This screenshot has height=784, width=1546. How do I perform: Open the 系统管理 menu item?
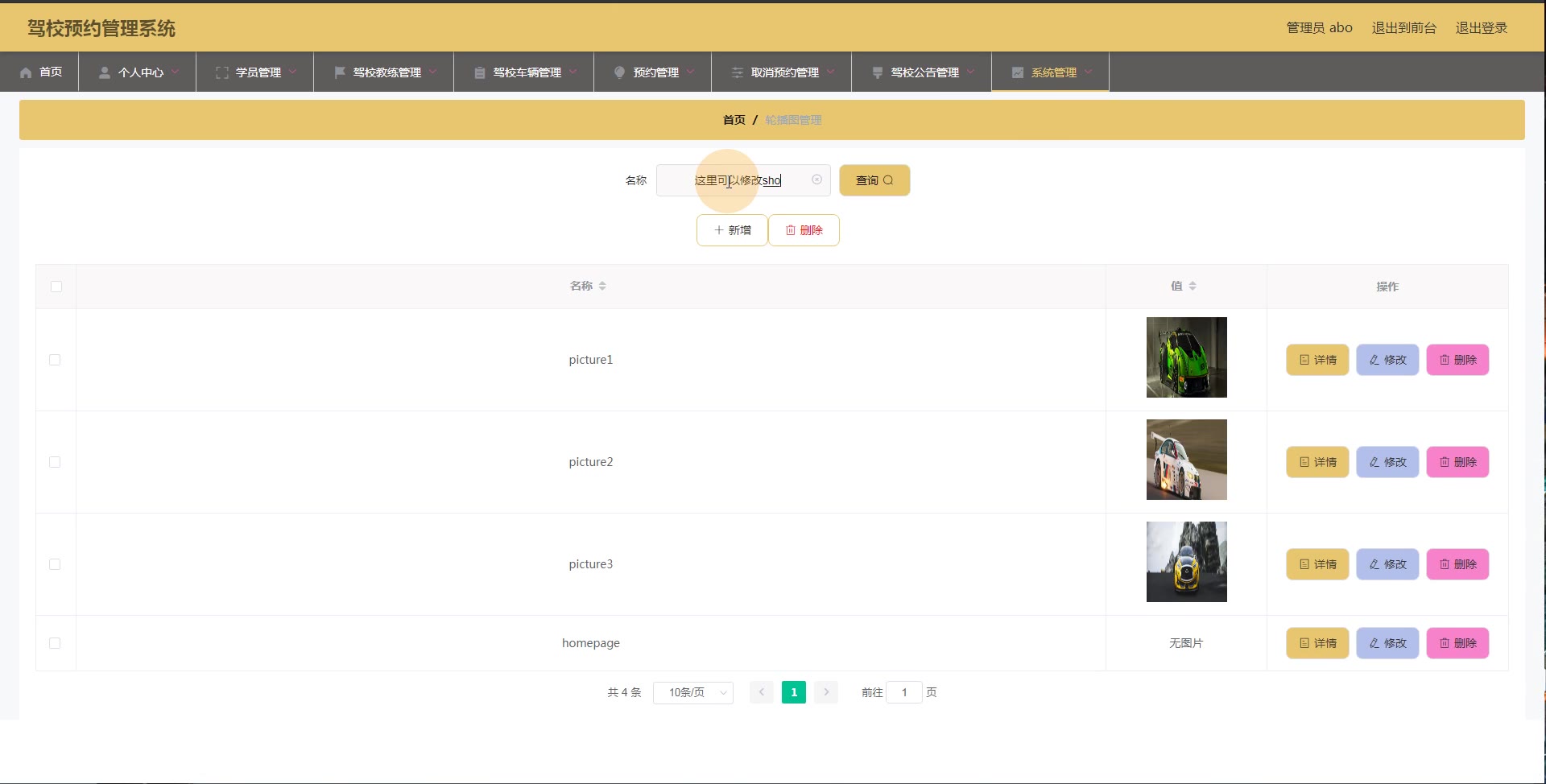pyautogui.click(x=1051, y=72)
